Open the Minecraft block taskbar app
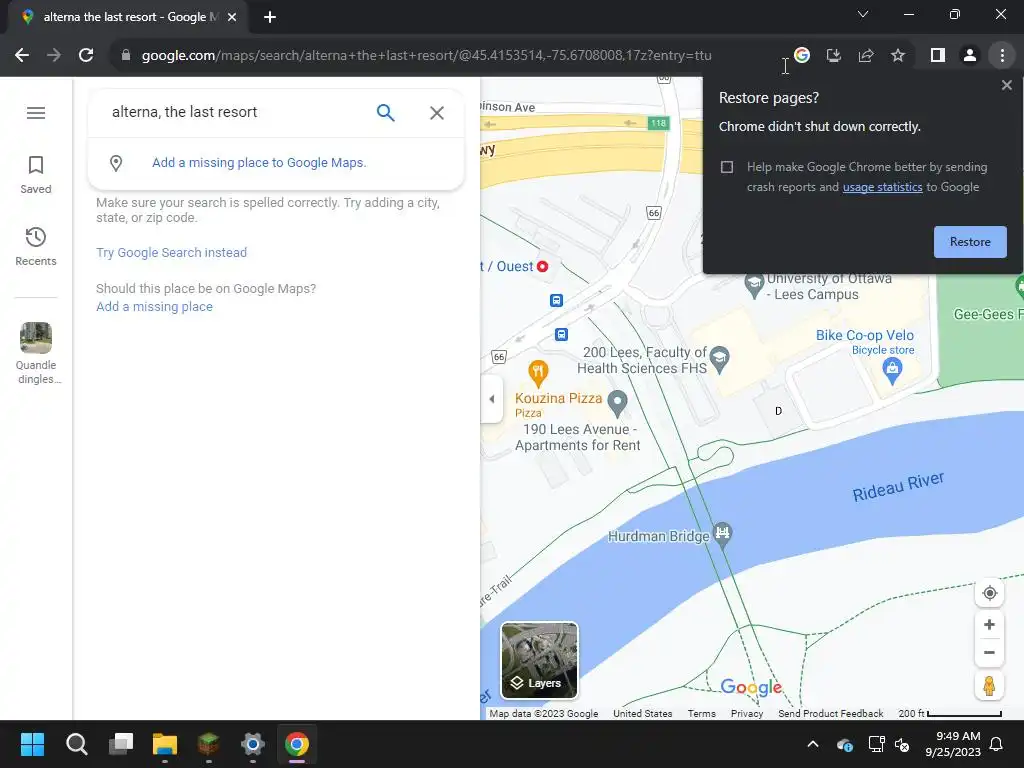Image resolution: width=1024 pixels, height=768 pixels. [208, 744]
